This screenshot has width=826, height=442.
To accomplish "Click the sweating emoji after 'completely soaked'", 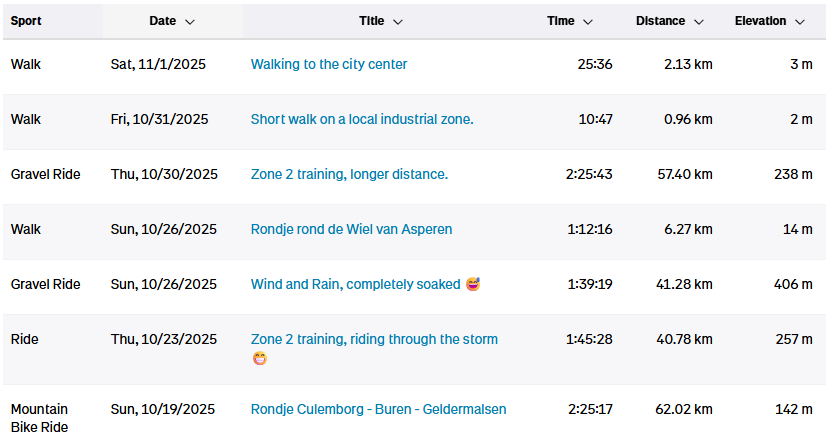I will (x=473, y=284).
